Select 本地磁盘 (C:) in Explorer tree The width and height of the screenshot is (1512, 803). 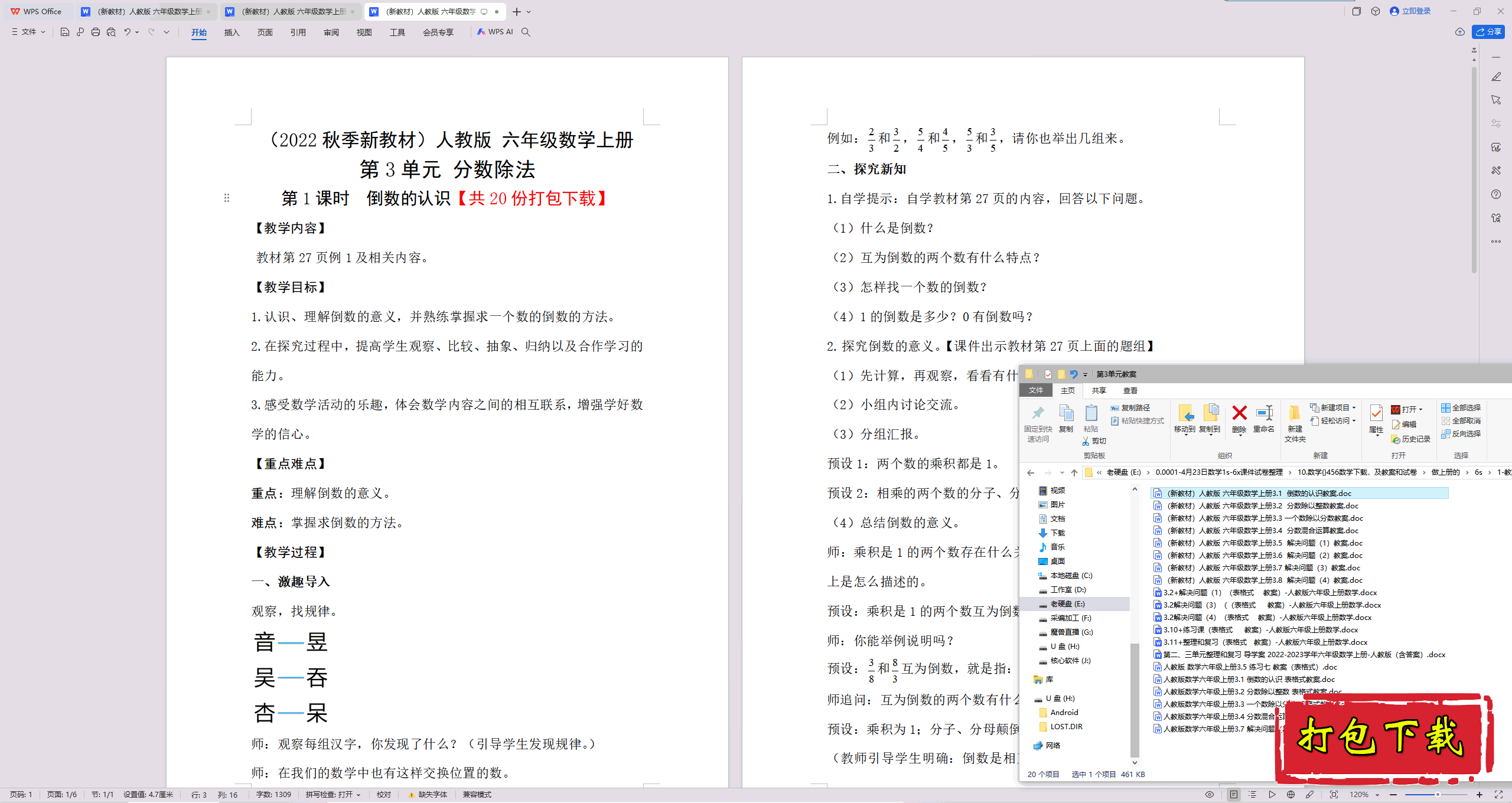(x=1071, y=575)
